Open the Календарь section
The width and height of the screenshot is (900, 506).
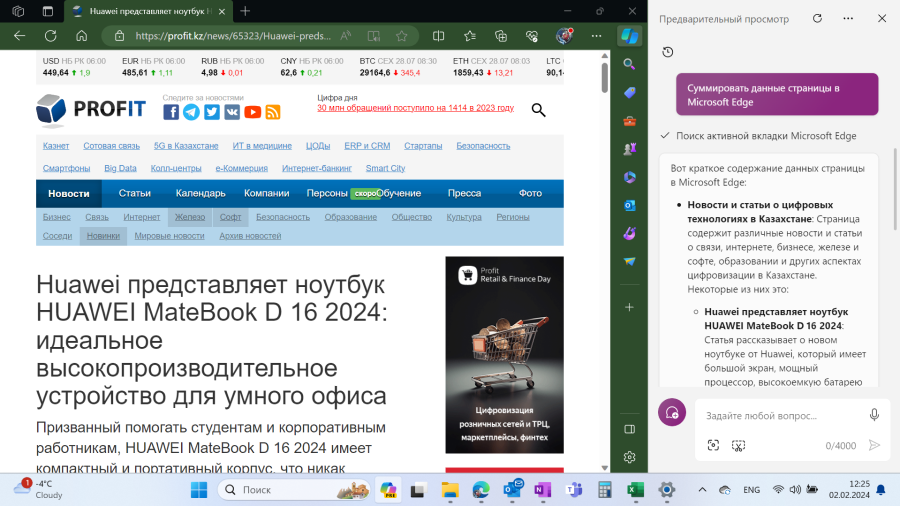pyautogui.click(x=200, y=193)
